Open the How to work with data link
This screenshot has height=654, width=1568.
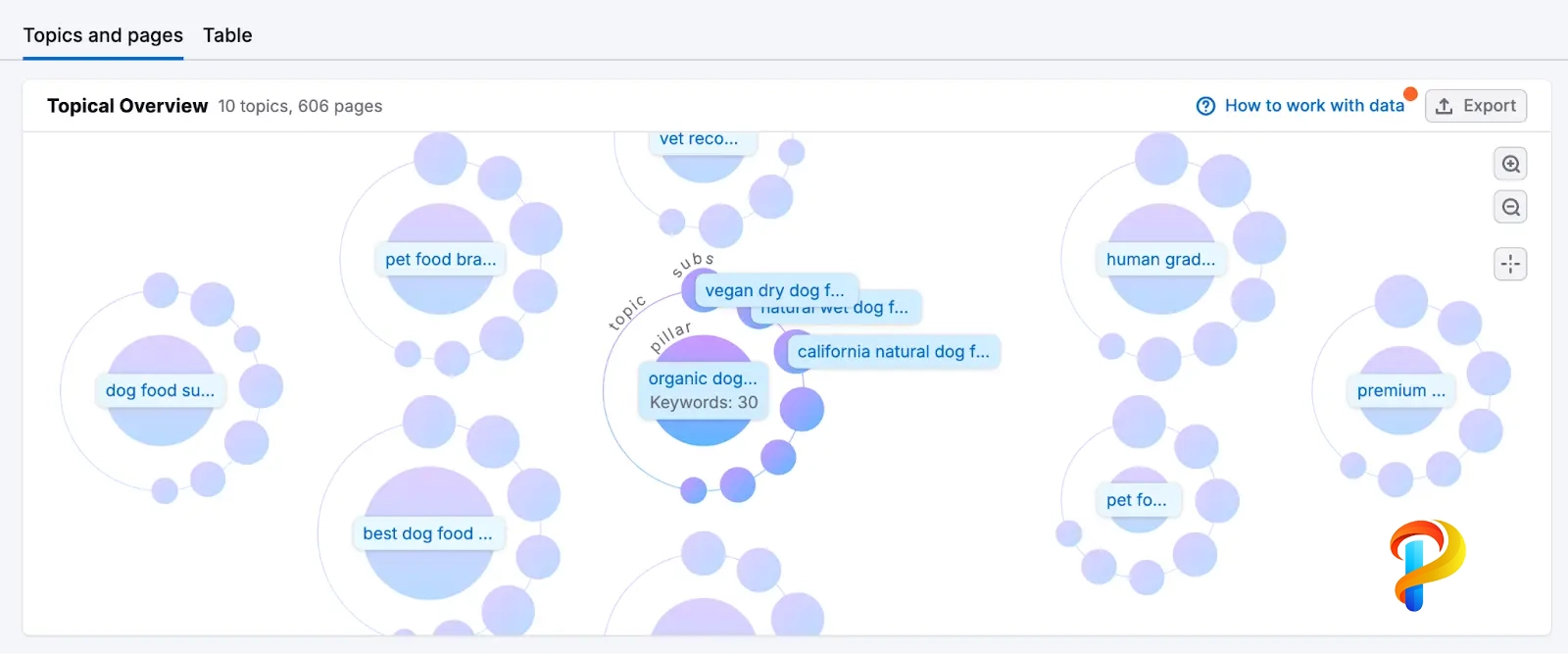pyautogui.click(x=1313, y=106)
